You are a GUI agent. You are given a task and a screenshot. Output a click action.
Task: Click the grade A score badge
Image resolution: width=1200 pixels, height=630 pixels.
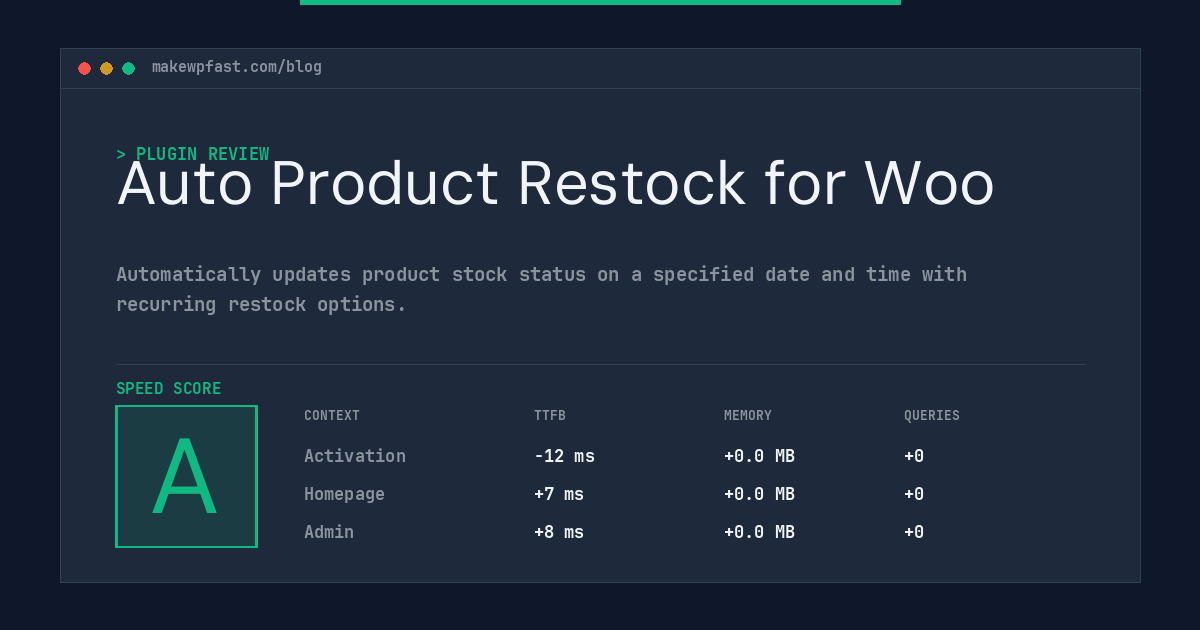[x=186, y=476]
